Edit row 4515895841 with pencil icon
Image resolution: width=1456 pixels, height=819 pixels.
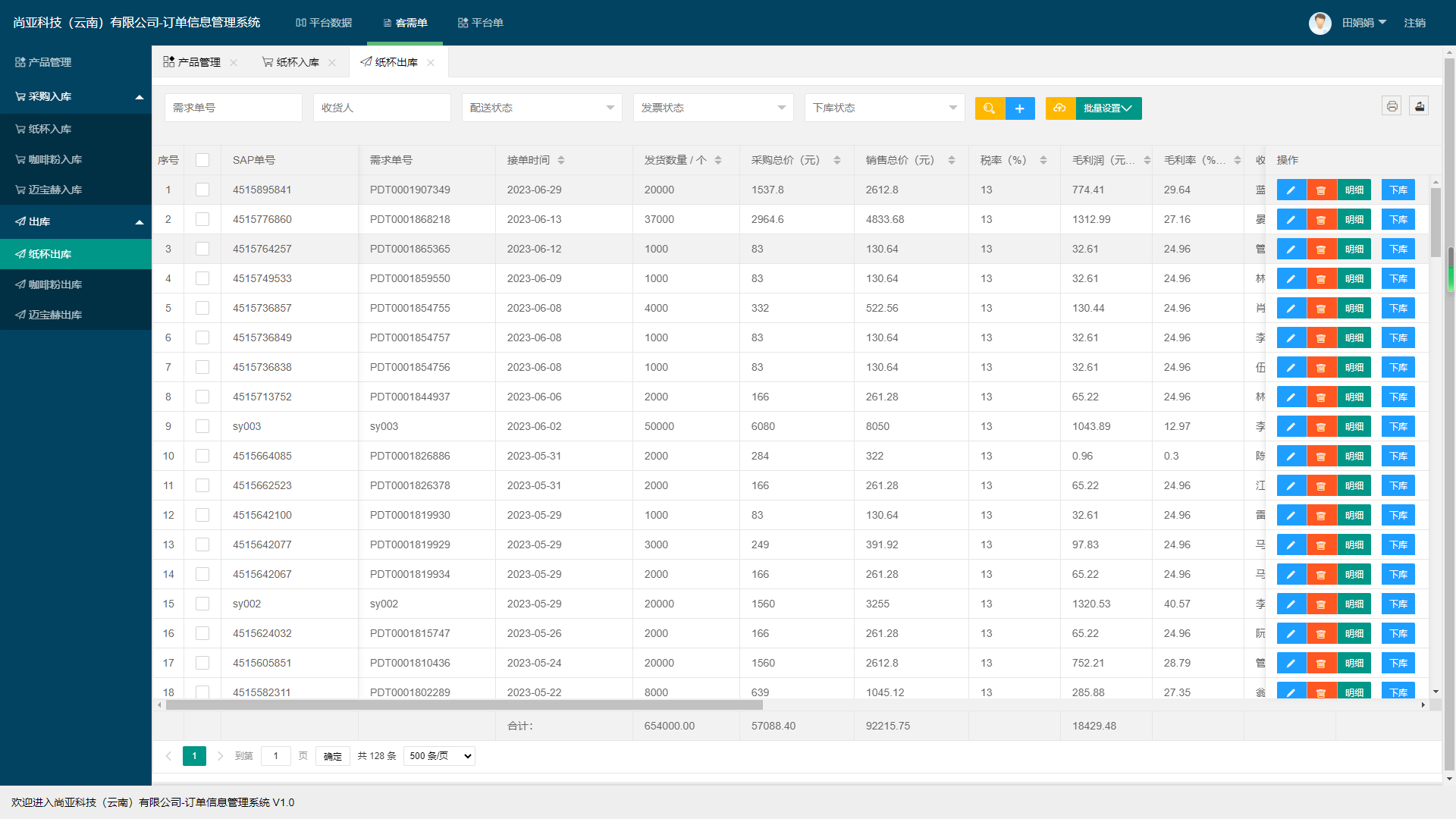pos(1291,190)
